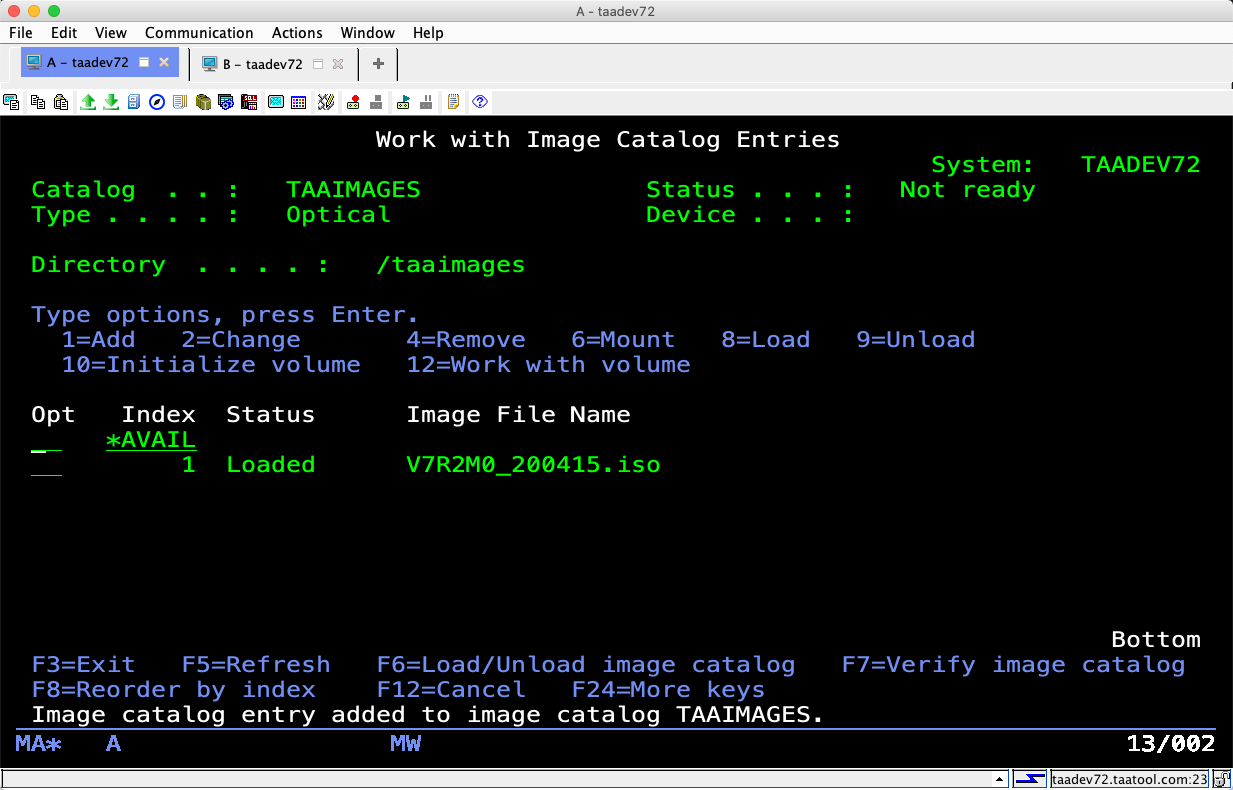Click the blue question mark help icon

tap(480, 101)
